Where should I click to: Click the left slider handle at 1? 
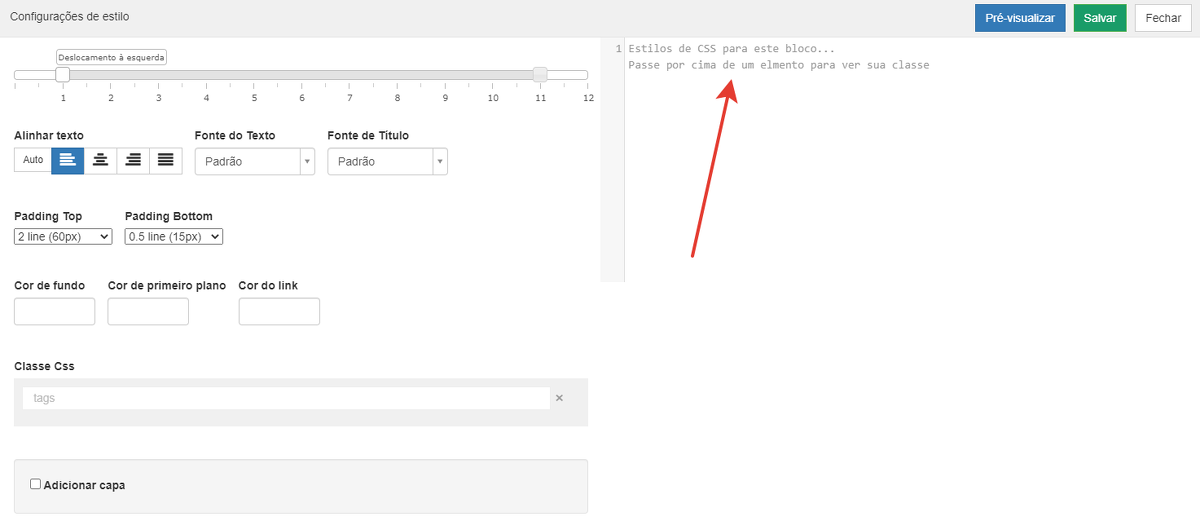pyautogui.click(x=62, y=75)
